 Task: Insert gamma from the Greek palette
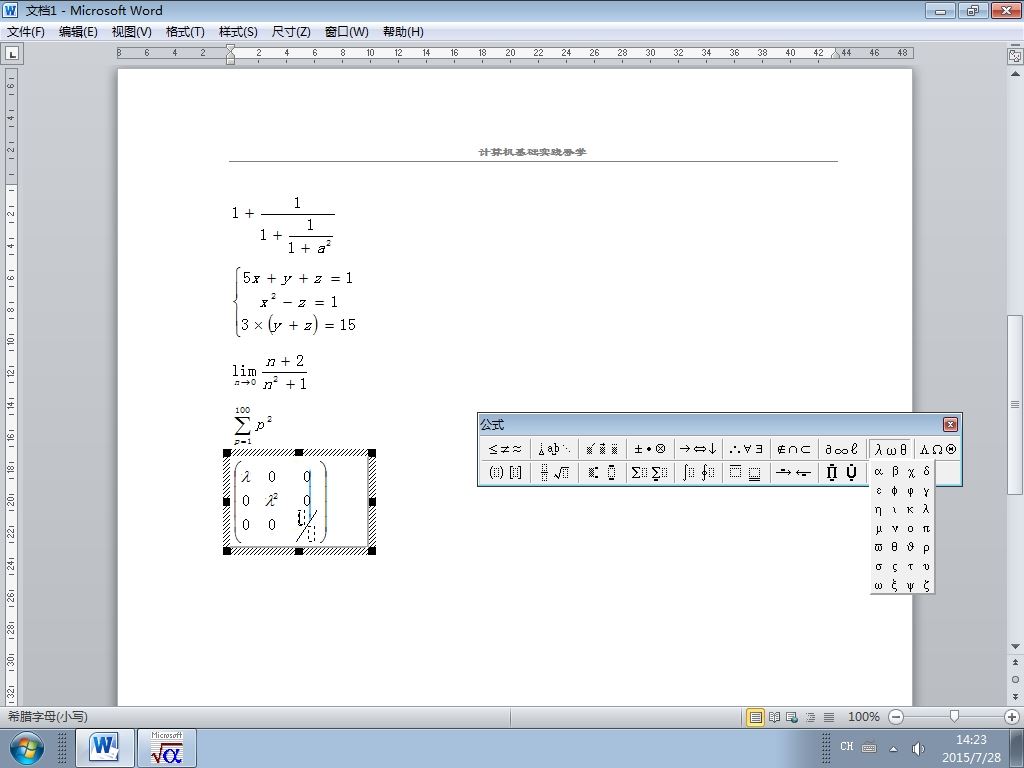coord(926,490)
